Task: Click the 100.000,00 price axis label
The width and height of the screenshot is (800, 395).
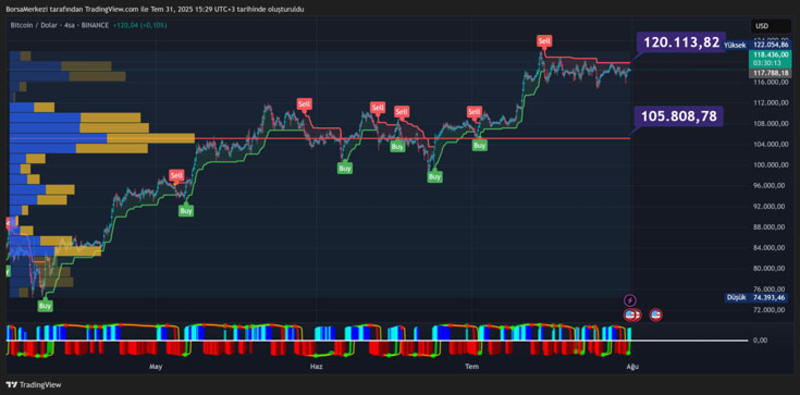Action: [x=771, y=165]
